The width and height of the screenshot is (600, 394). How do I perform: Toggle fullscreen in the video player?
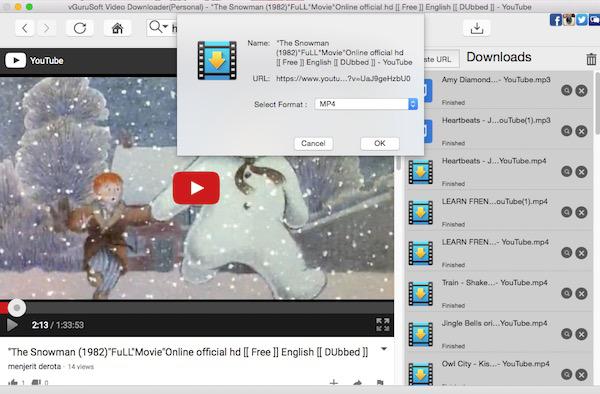pyautogui.click(x=383, y=325)
